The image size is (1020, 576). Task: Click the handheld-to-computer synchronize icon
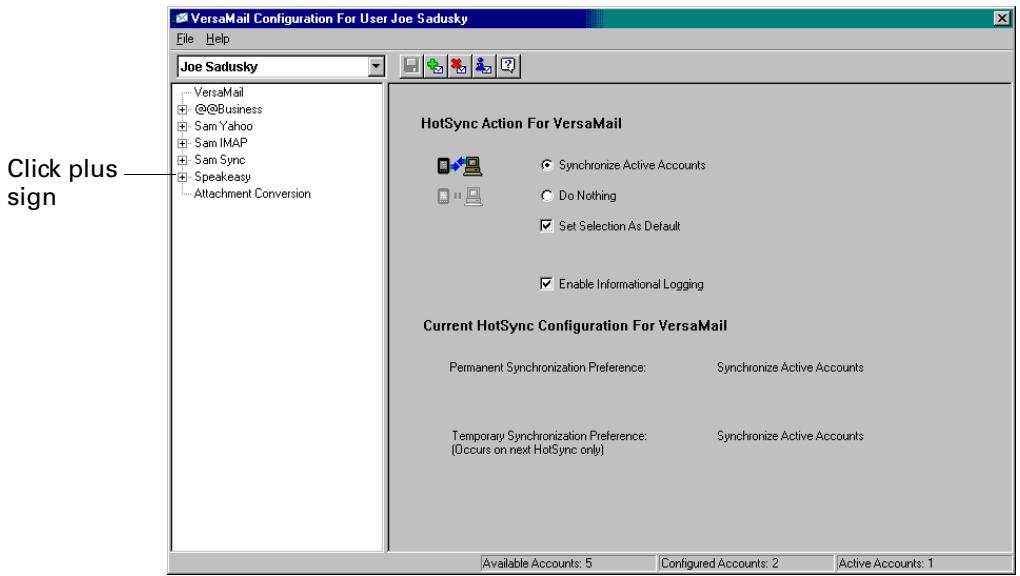[x=459, y=166]
